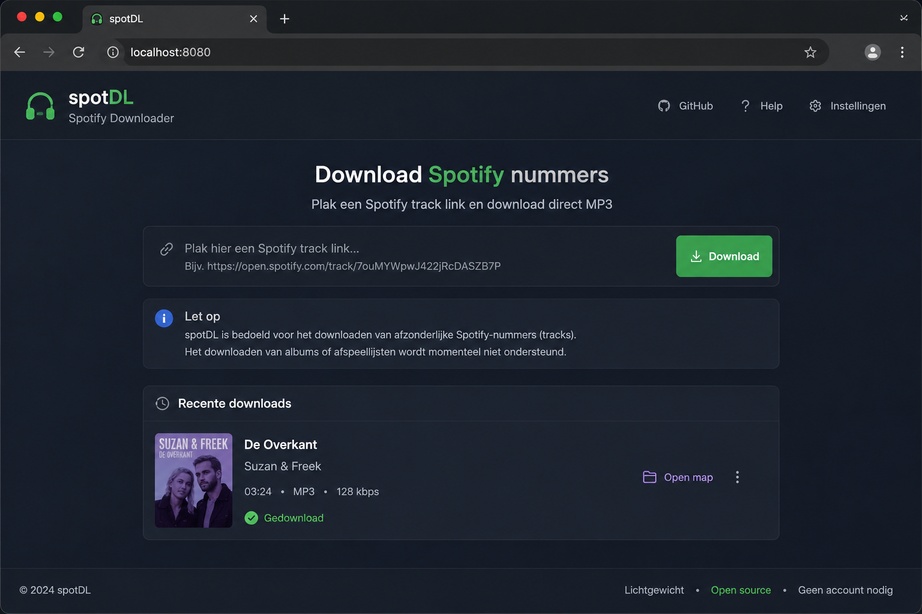
Task: Select the spotDL browser tab
Action: 175,19
